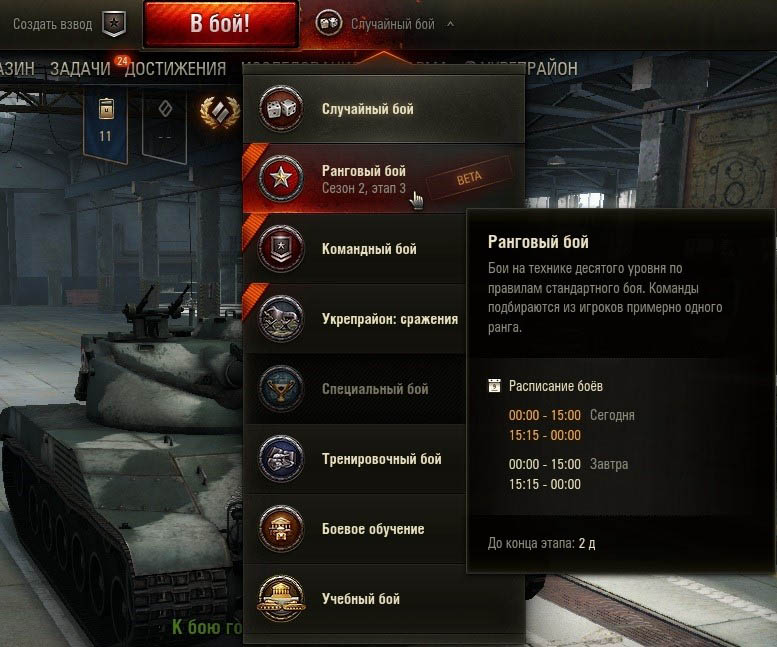
Task: Click the handshake Тренировочный бой icon
Action: (281, 459)
